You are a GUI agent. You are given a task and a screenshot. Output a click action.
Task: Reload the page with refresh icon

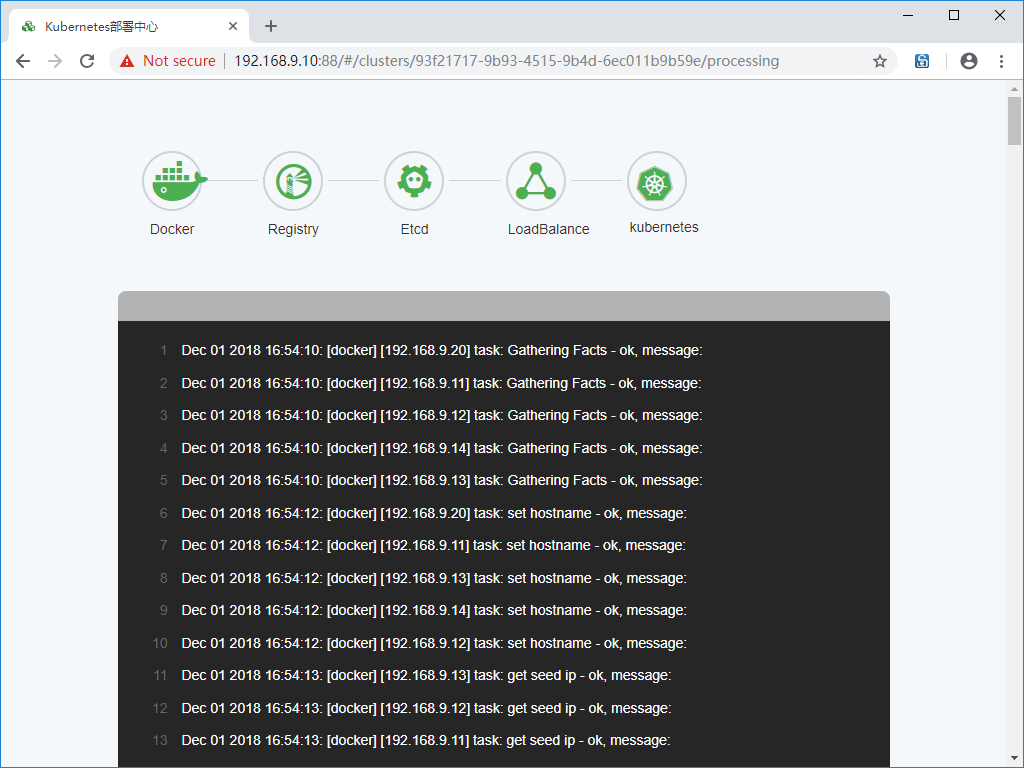[x=87, y=61]
